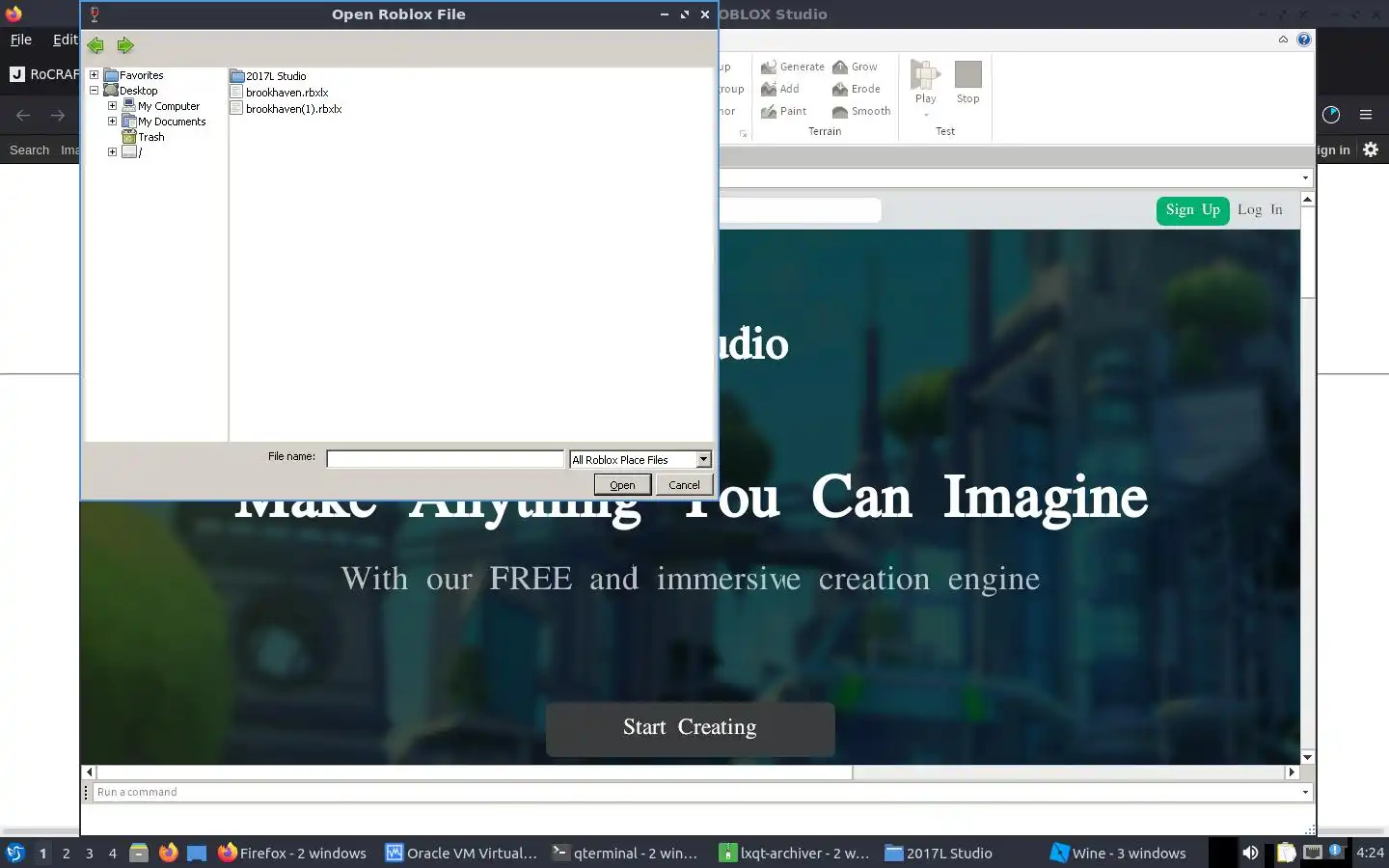Click the Open button in dialog

(x=622, y=485)
